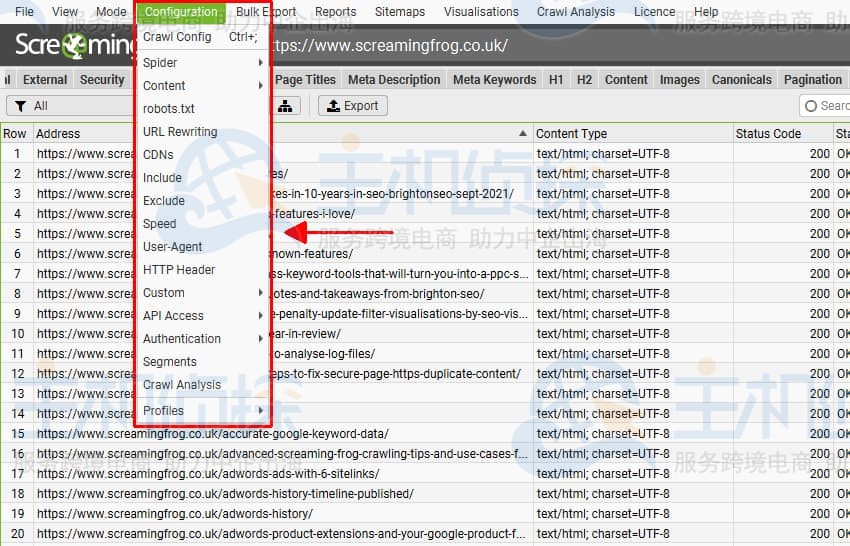The image size is (850, 546).
Task: Click the Address column sort arrow
Action: point(522,133)
